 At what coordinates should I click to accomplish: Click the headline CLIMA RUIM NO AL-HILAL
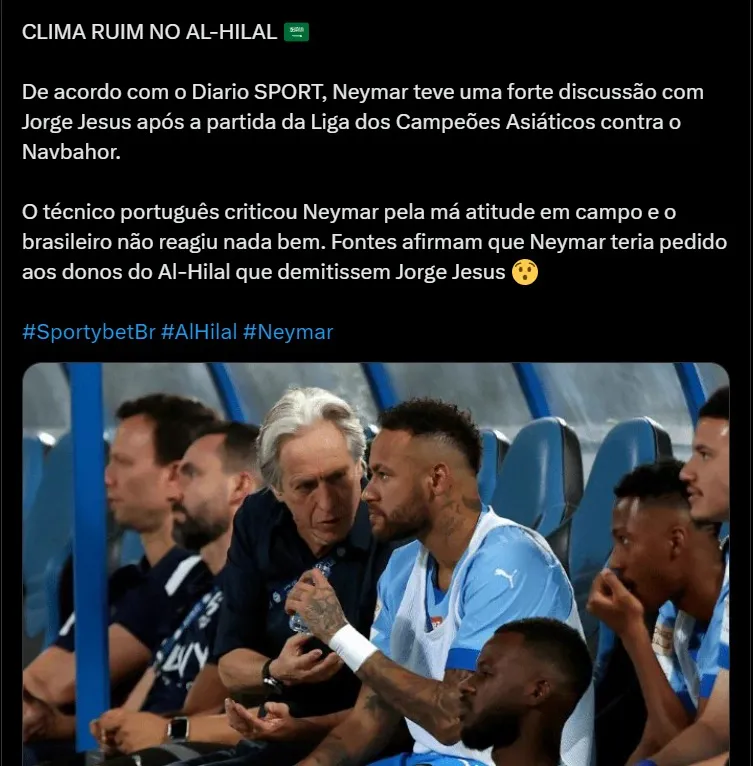tap(150, 32)
